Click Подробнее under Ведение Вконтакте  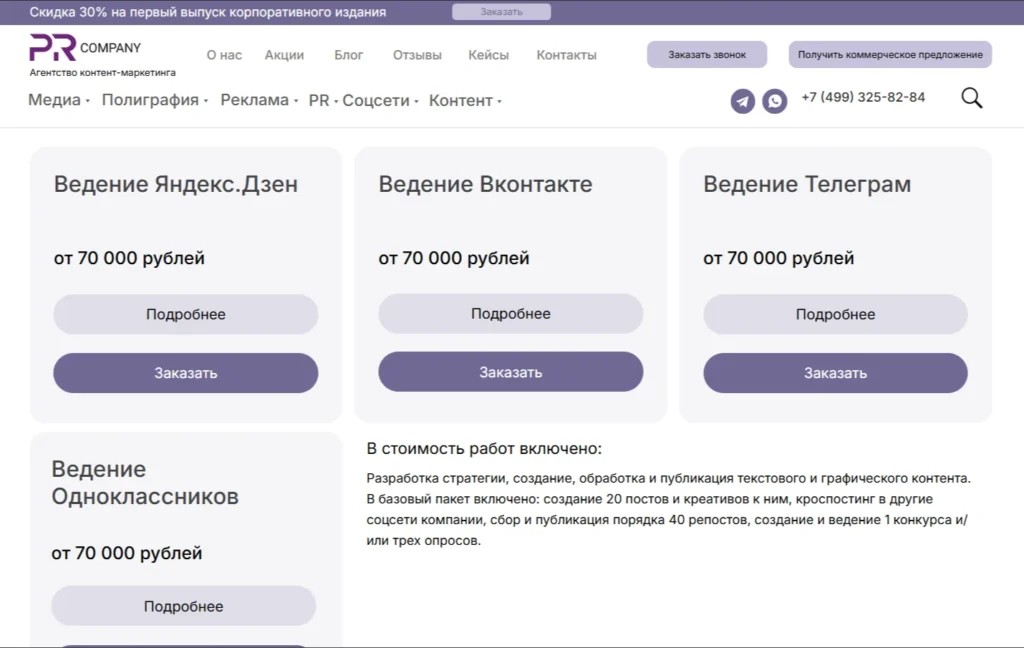pos(511,314)
